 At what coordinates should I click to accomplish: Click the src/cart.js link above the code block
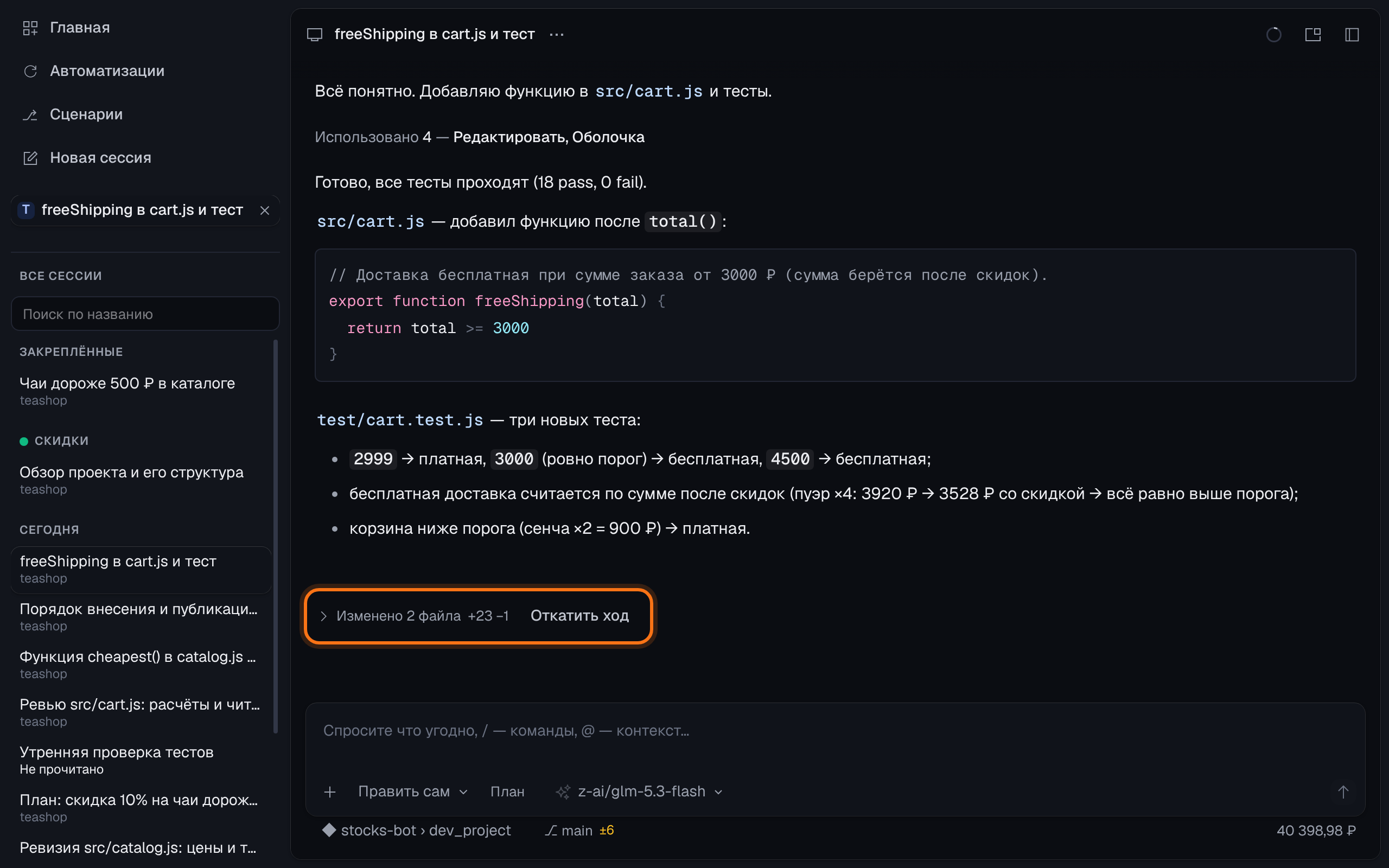[371, 221]
